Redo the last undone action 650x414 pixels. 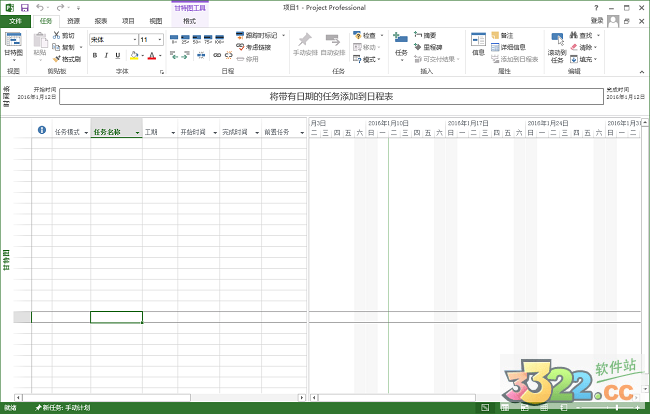coord(61,7)
